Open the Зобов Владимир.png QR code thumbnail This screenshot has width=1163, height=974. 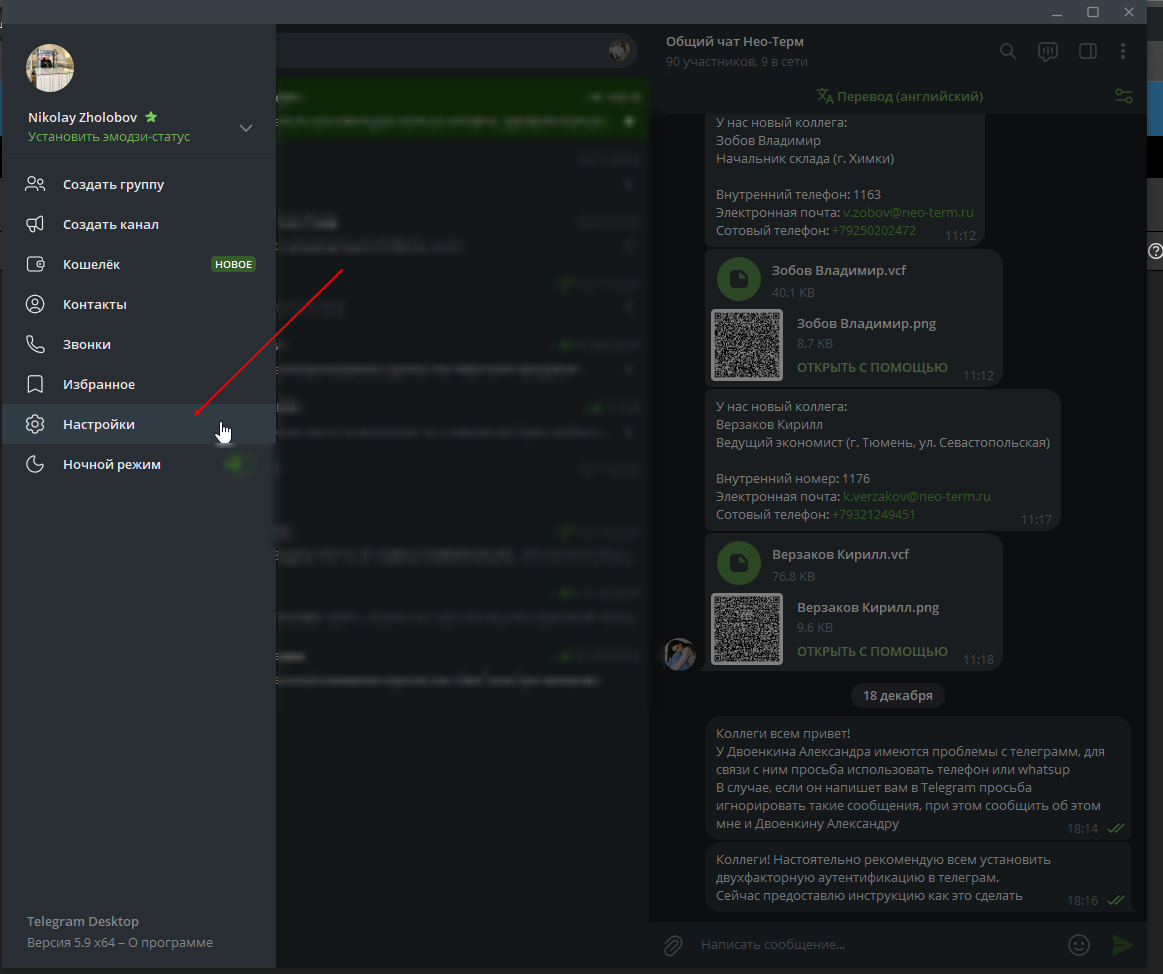click(x=747, y=345)
